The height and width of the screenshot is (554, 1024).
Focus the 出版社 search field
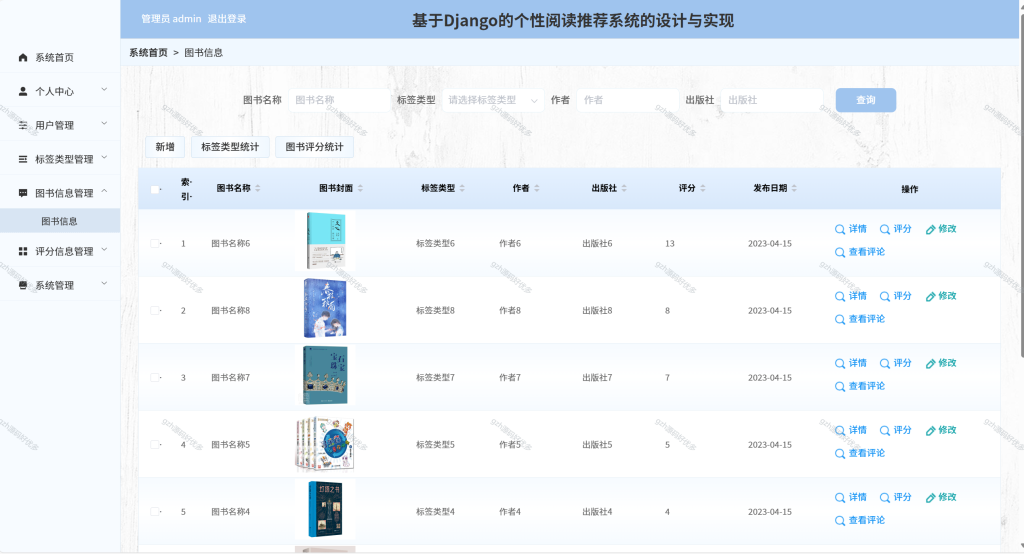[x=772, y=100]
